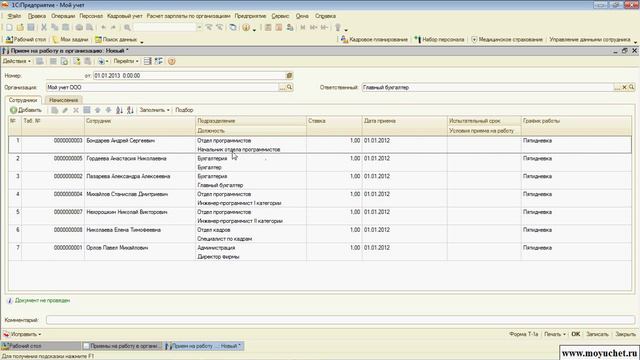Click the orange help icon in document toolbar
Image resolution: width=640 pixels, height=360 pixels.
click(x=171, y=61)
